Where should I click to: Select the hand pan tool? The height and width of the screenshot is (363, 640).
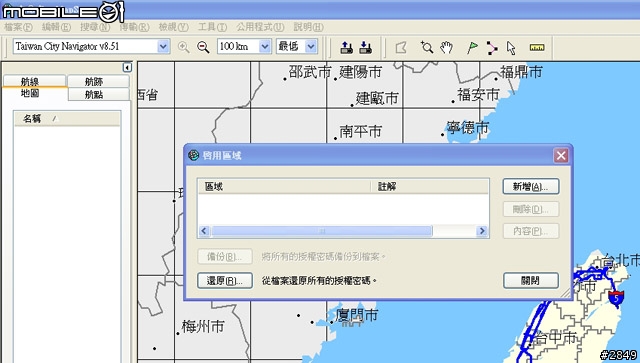click(447, 47)
